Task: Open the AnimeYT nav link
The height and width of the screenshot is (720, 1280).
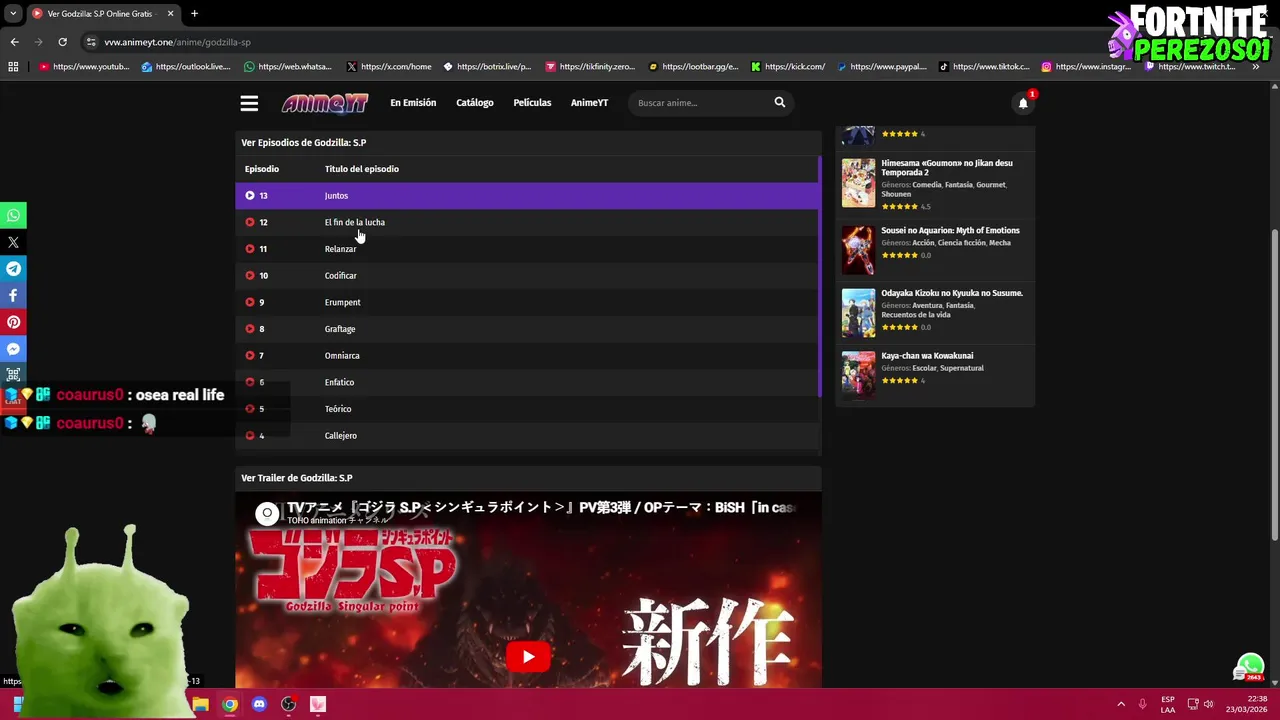Action: pos(589,103)
